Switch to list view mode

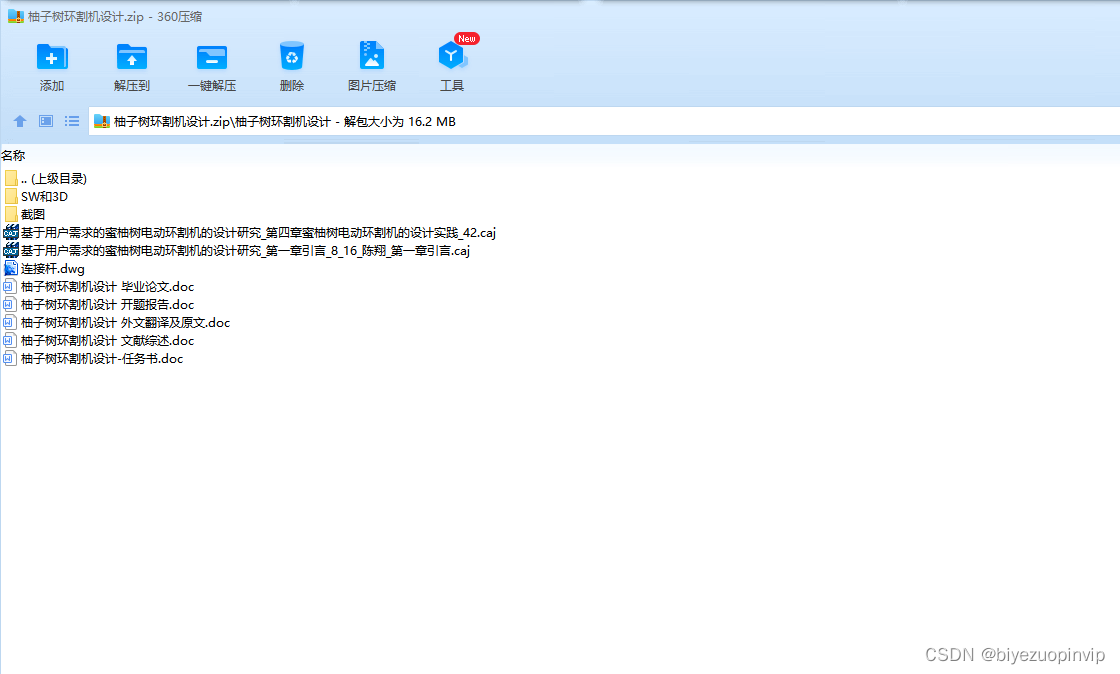point(71,121)
